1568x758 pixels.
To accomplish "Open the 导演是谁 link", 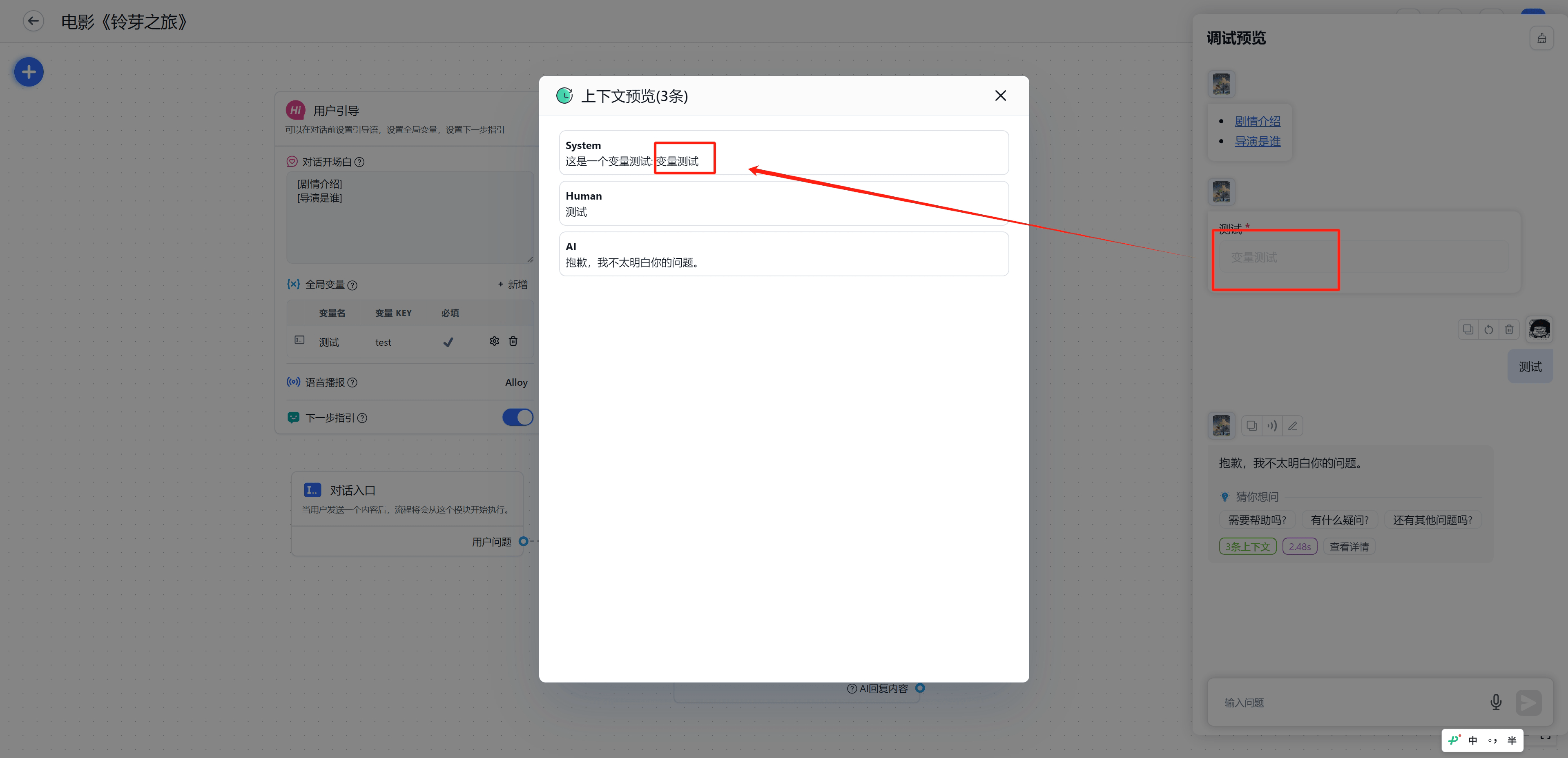I will (x=1257, y=141).
